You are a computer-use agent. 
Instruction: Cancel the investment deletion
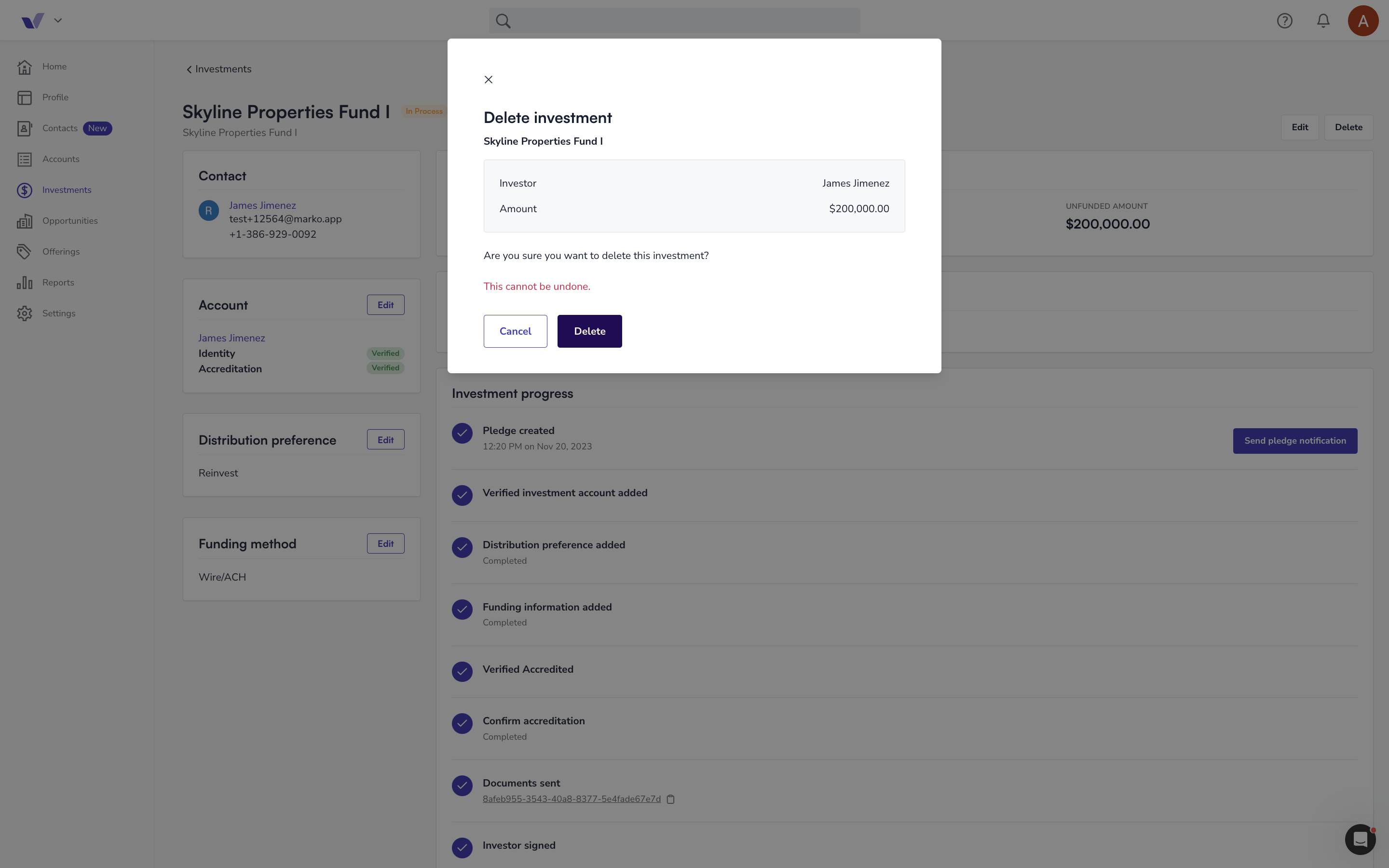[x=516, y=331]
